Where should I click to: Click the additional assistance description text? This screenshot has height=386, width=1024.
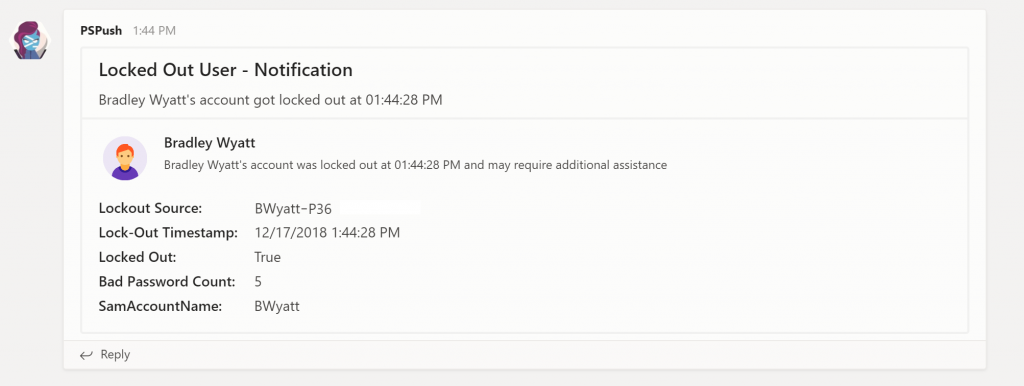(x=415, y=165)
